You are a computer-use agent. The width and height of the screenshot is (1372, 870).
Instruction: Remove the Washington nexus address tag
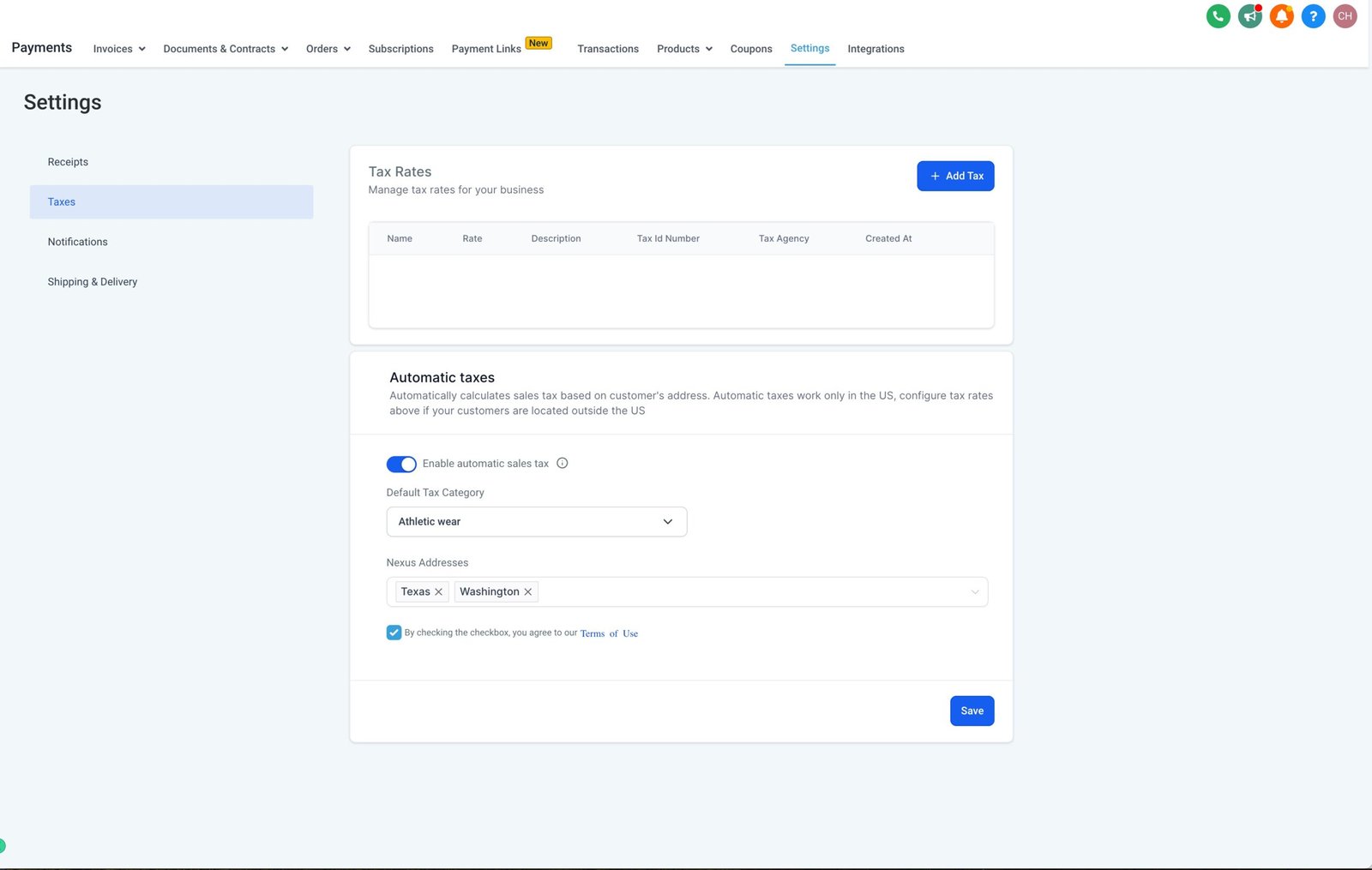click(528, 592)
